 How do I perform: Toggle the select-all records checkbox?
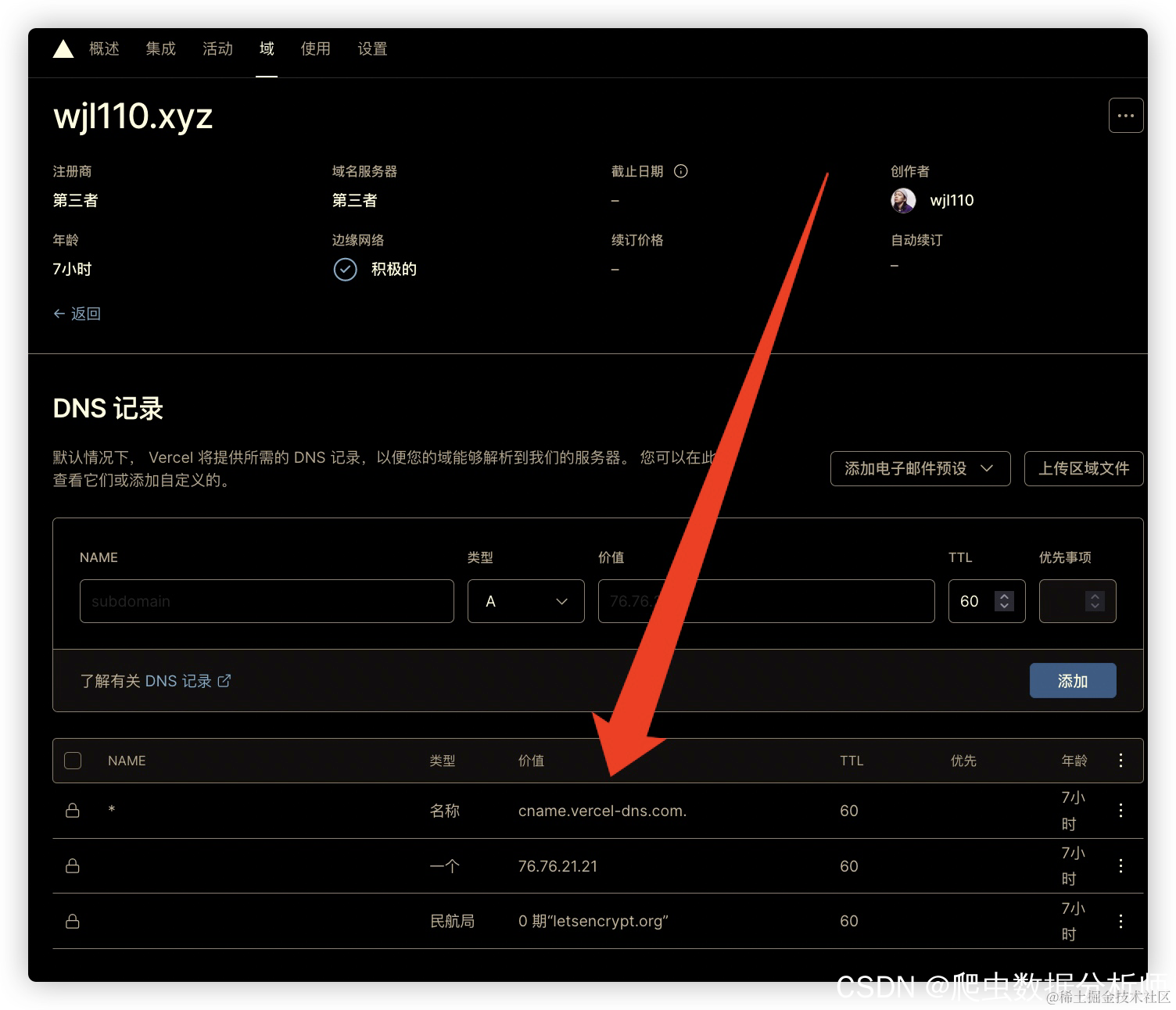tap(73, 761)
